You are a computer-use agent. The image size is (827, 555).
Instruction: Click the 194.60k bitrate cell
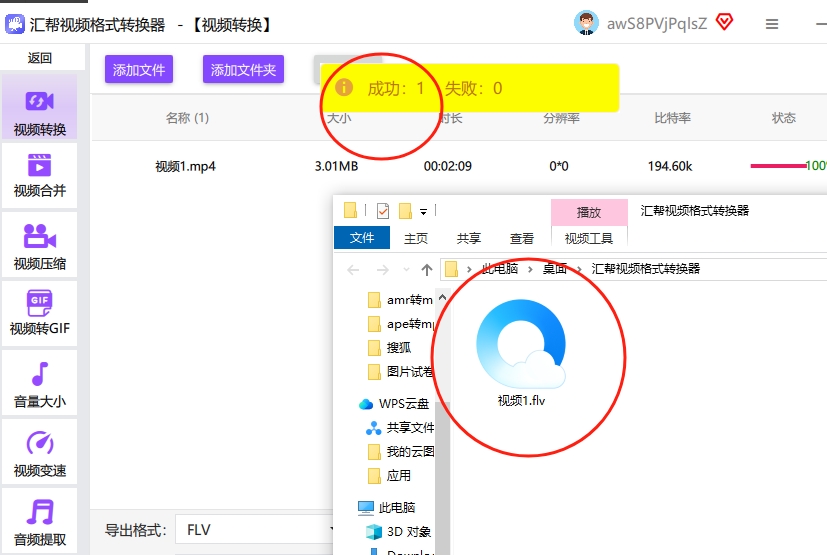coord(670,166)
